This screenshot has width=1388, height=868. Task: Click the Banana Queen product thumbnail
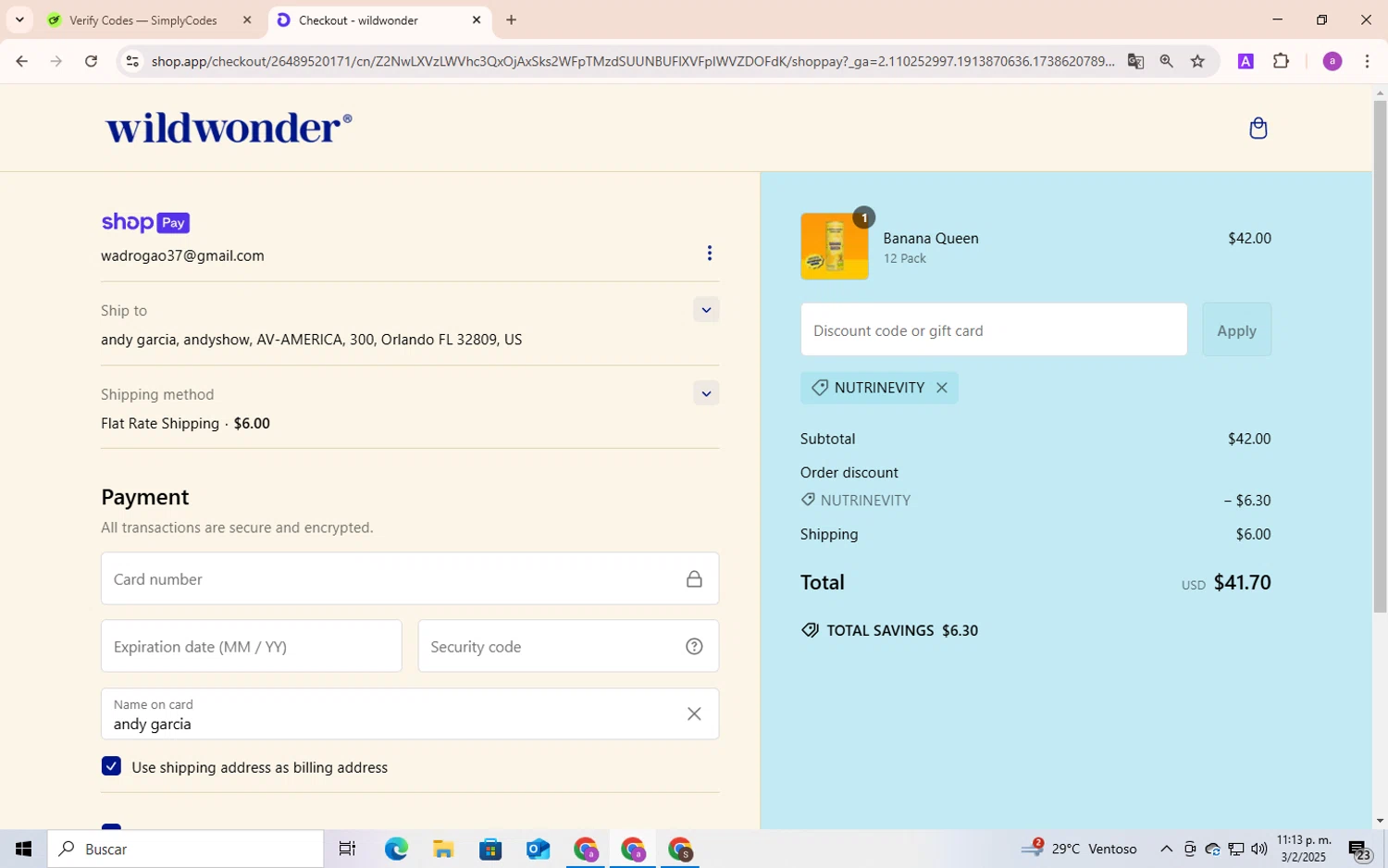coord(834,246)
